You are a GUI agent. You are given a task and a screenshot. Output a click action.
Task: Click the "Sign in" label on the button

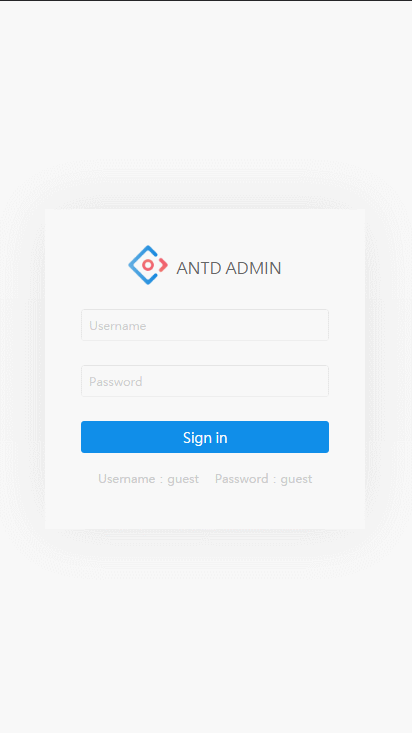pyautogui.click(x=205, y=438)
